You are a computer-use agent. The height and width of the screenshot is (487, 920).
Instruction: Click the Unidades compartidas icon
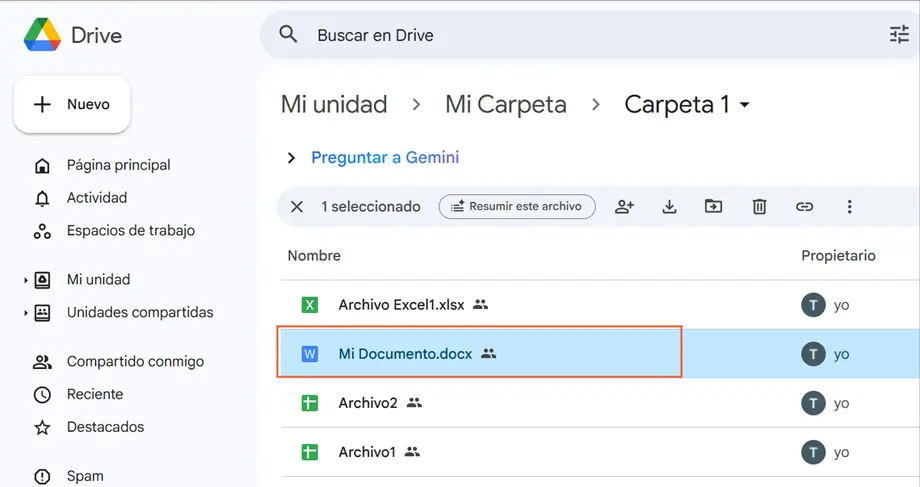point(42,313)
